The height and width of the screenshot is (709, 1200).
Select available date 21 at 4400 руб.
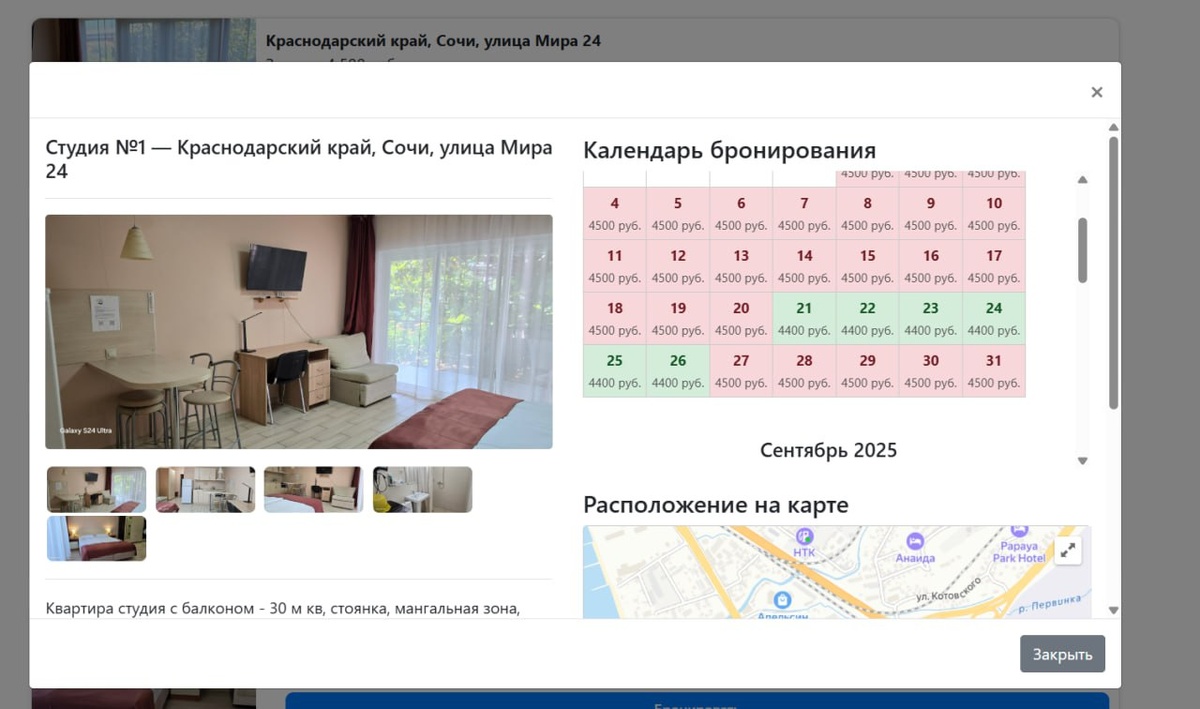click(x=804, y=319)
